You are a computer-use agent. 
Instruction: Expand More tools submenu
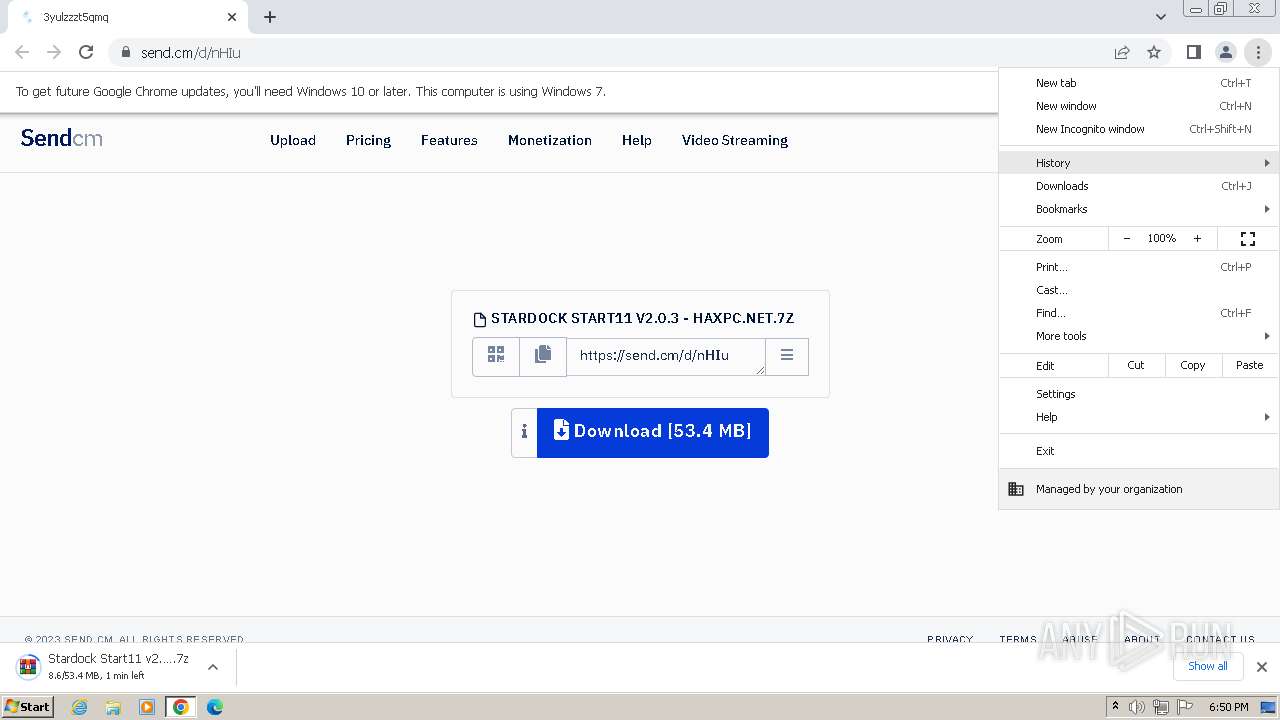pyautogui.click(x=1139, y=336)
